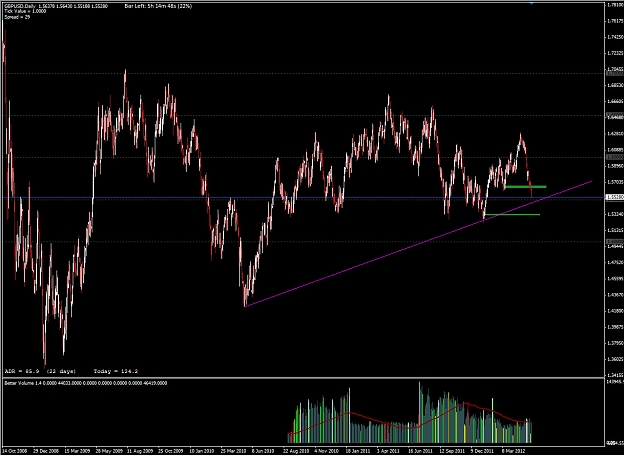Click the 4 Nov 2010 date label
The width and height of the screenshot is (625, 456).
click(x=326, y=450)
